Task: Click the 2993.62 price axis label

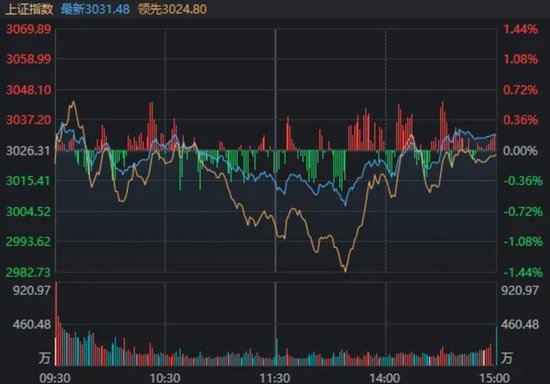Action: [28, 242]
